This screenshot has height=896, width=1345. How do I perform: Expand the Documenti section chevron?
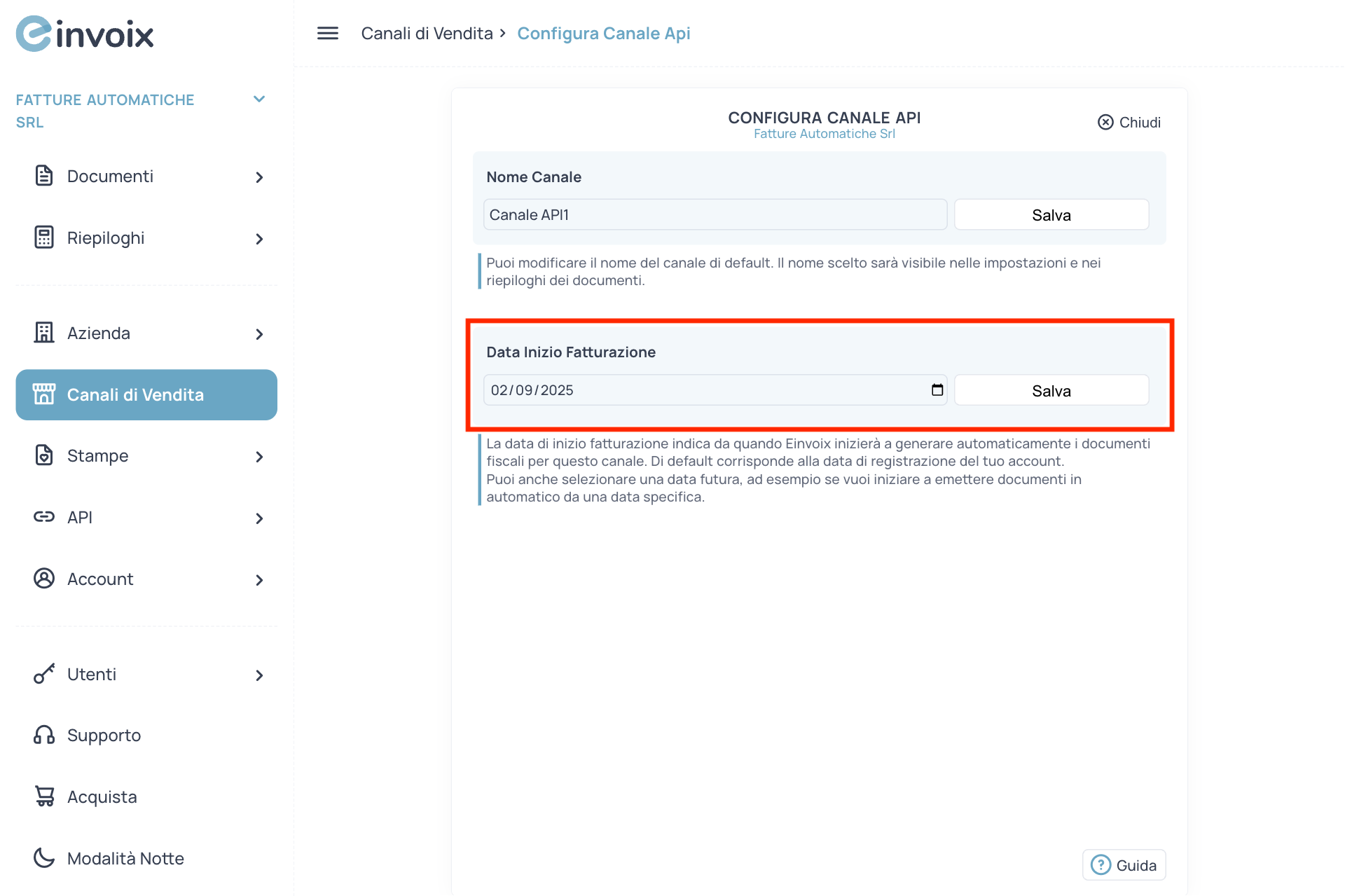coord(258,177)
